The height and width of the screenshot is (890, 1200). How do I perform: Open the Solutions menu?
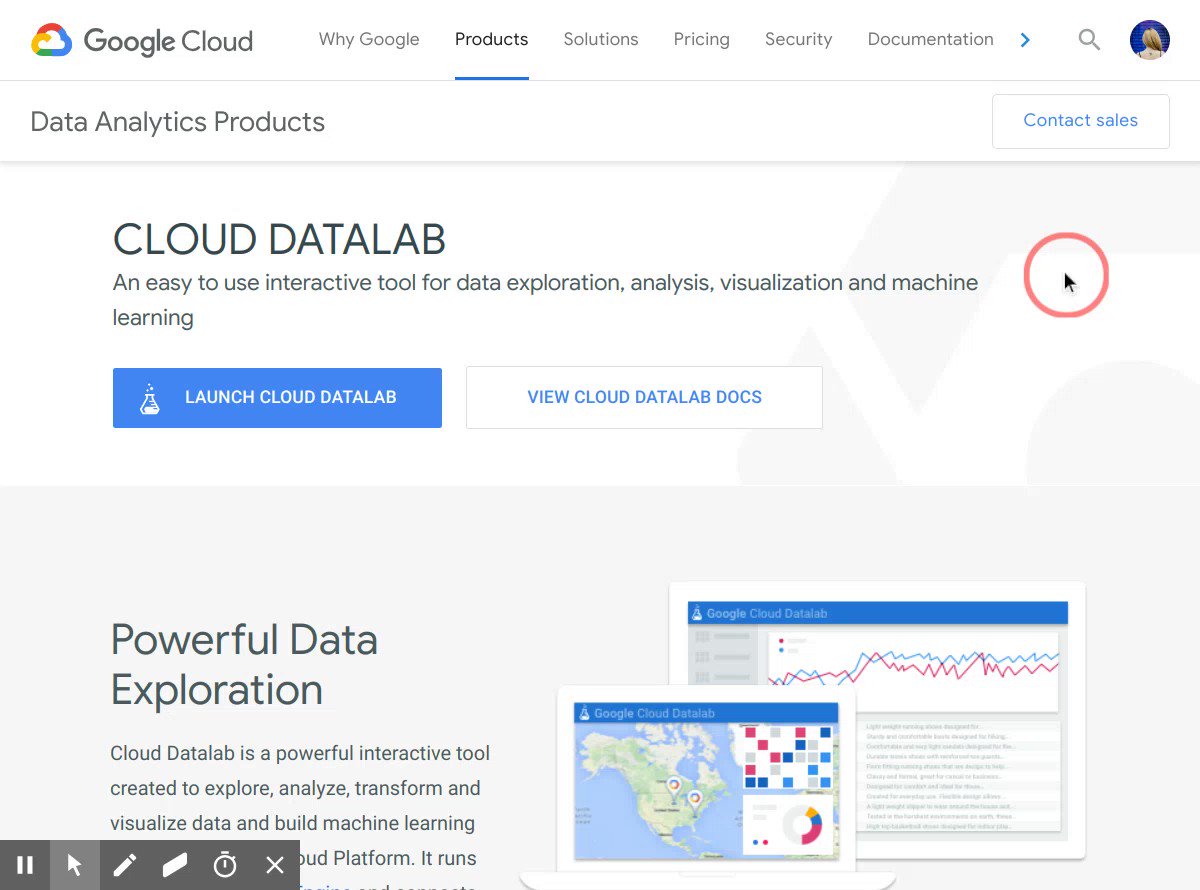[600, 40]
